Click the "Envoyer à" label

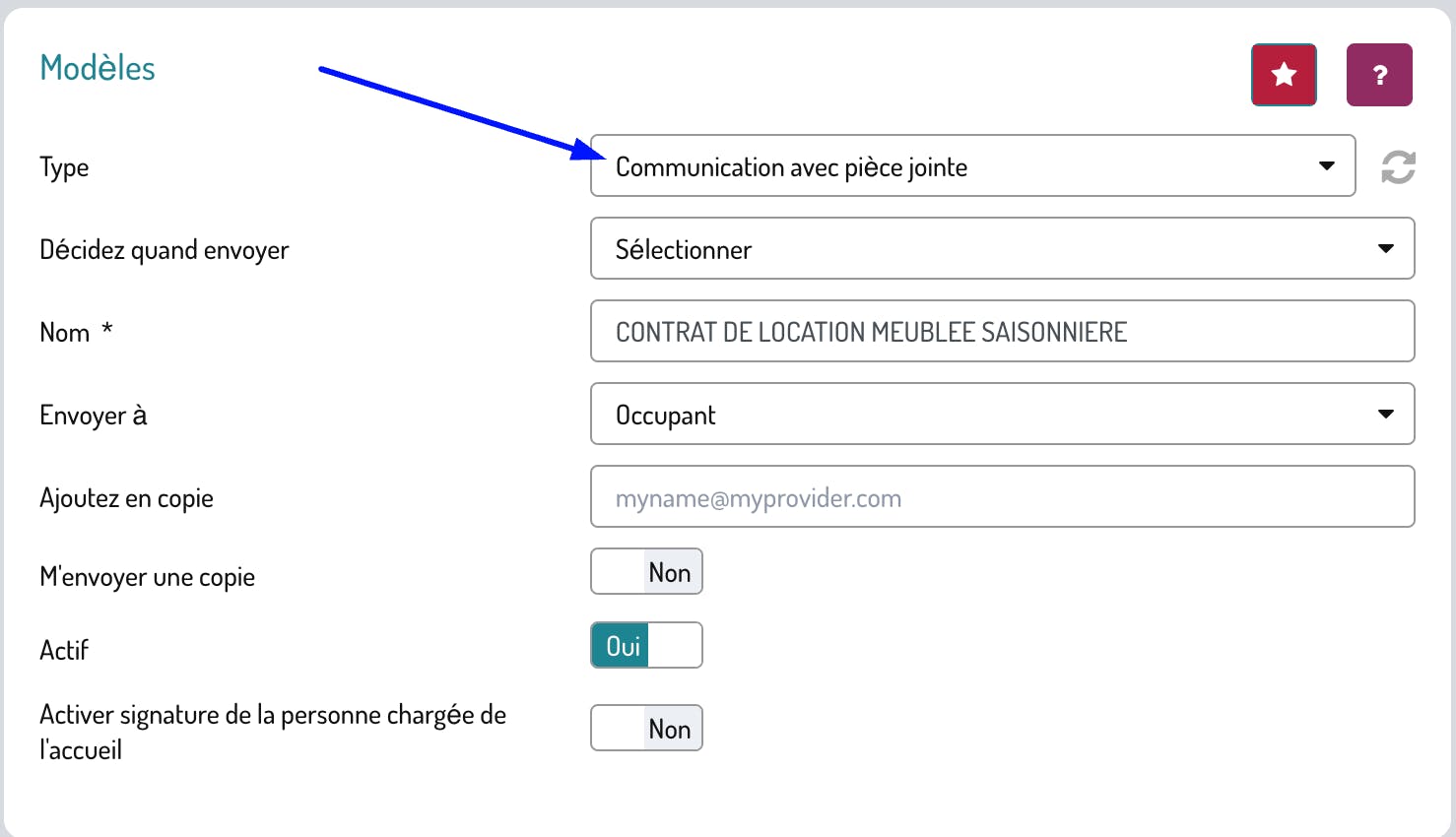click(x=93, y=416)
